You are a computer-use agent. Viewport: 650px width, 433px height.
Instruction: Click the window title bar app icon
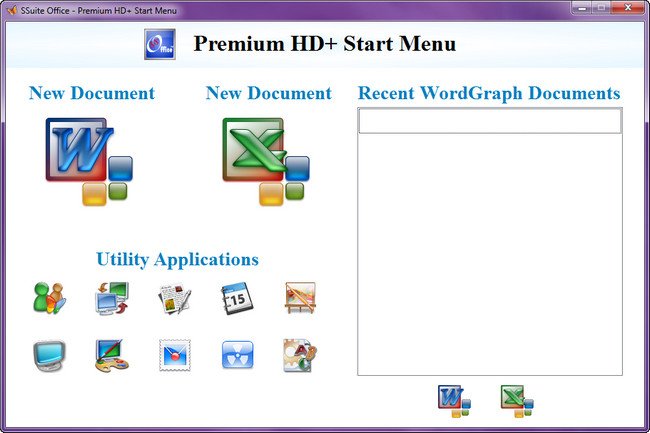pyautogui.click(x=12, y=10)
